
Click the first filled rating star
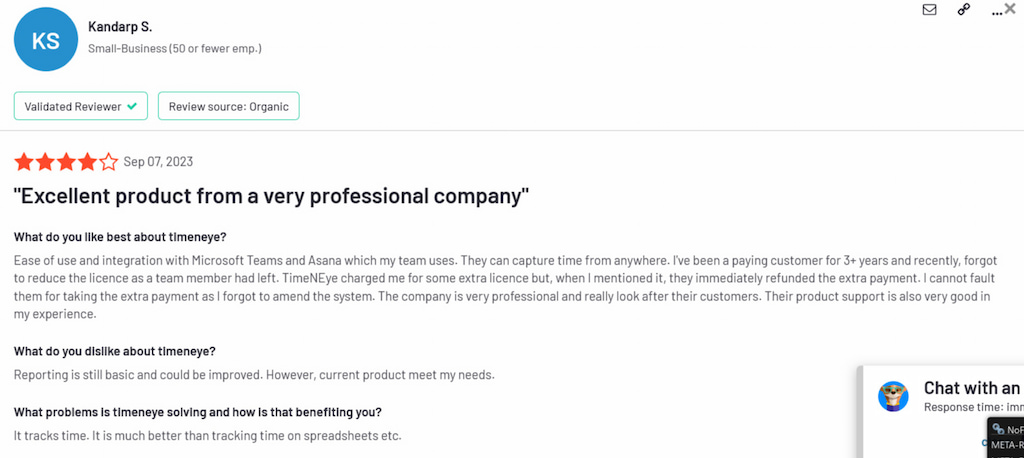point(23,162)
